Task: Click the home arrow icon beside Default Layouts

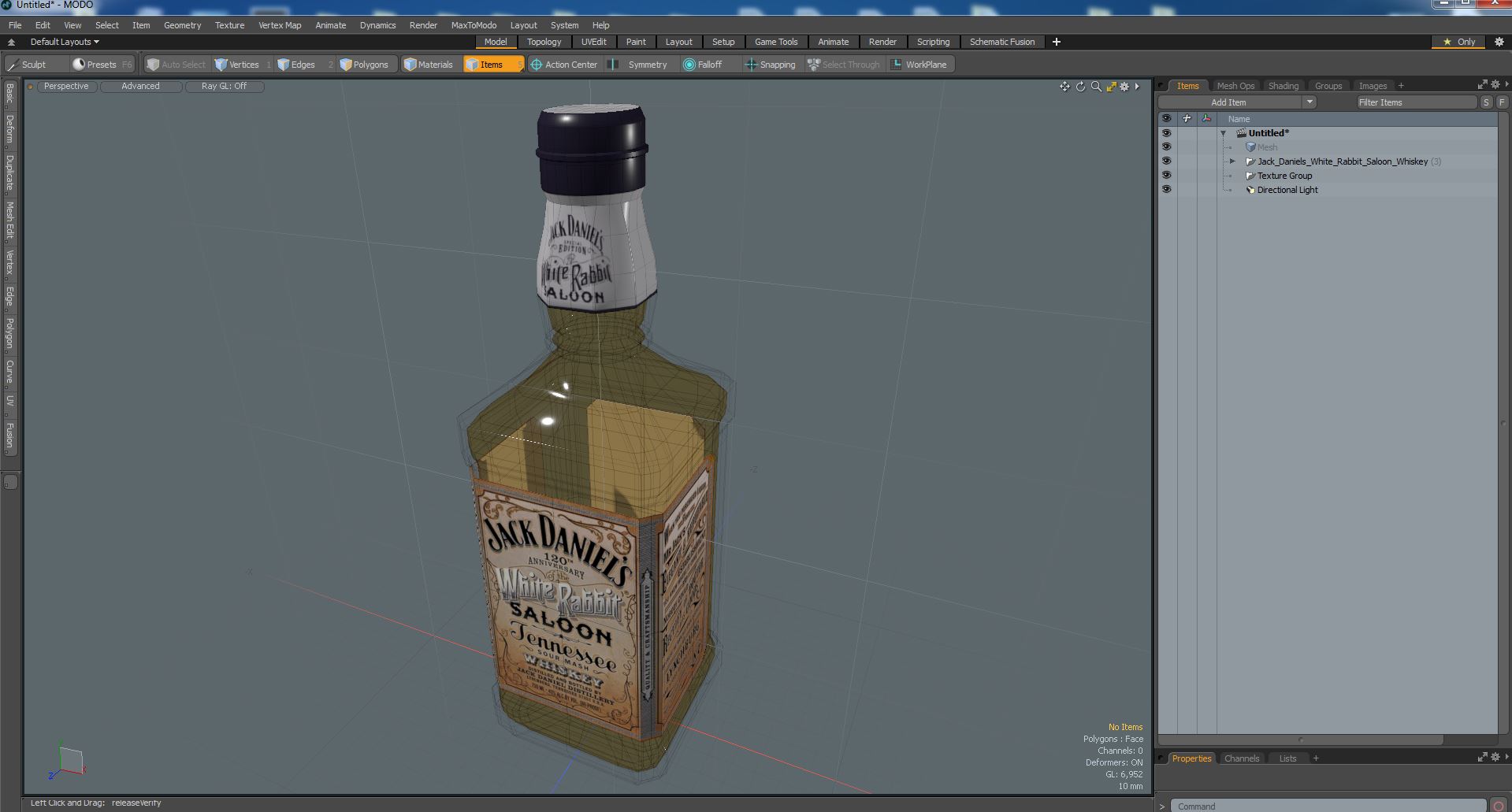Action: (11, 42)
